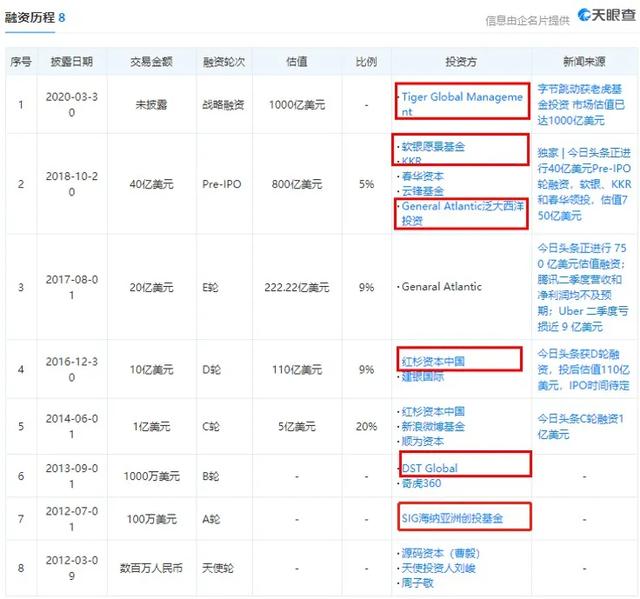This screenshot has width=640, height=599.
Task: Click the 投资方 column header
Action: (461, 62)
